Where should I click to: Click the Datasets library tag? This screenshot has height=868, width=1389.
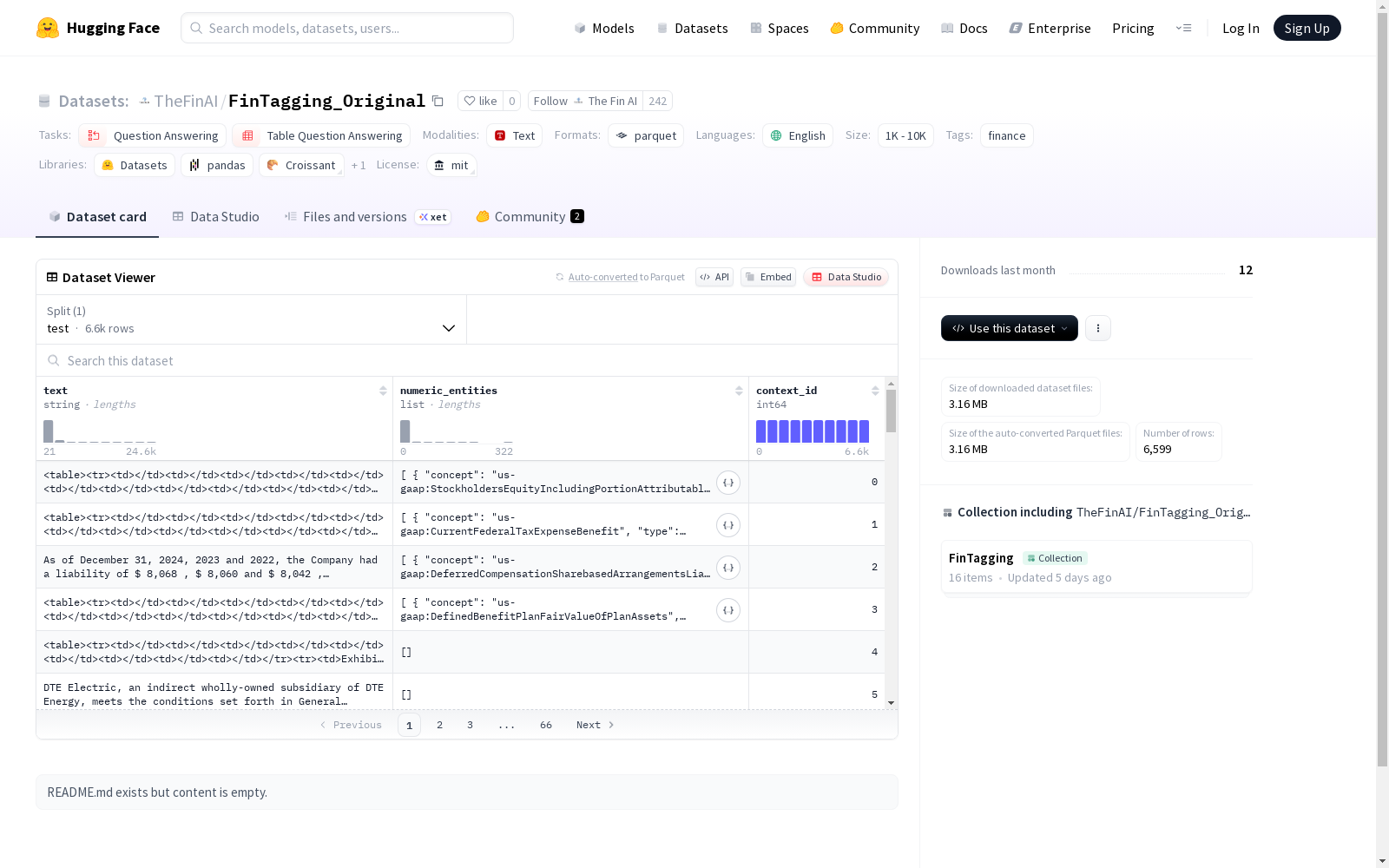[x=135, y=165]
